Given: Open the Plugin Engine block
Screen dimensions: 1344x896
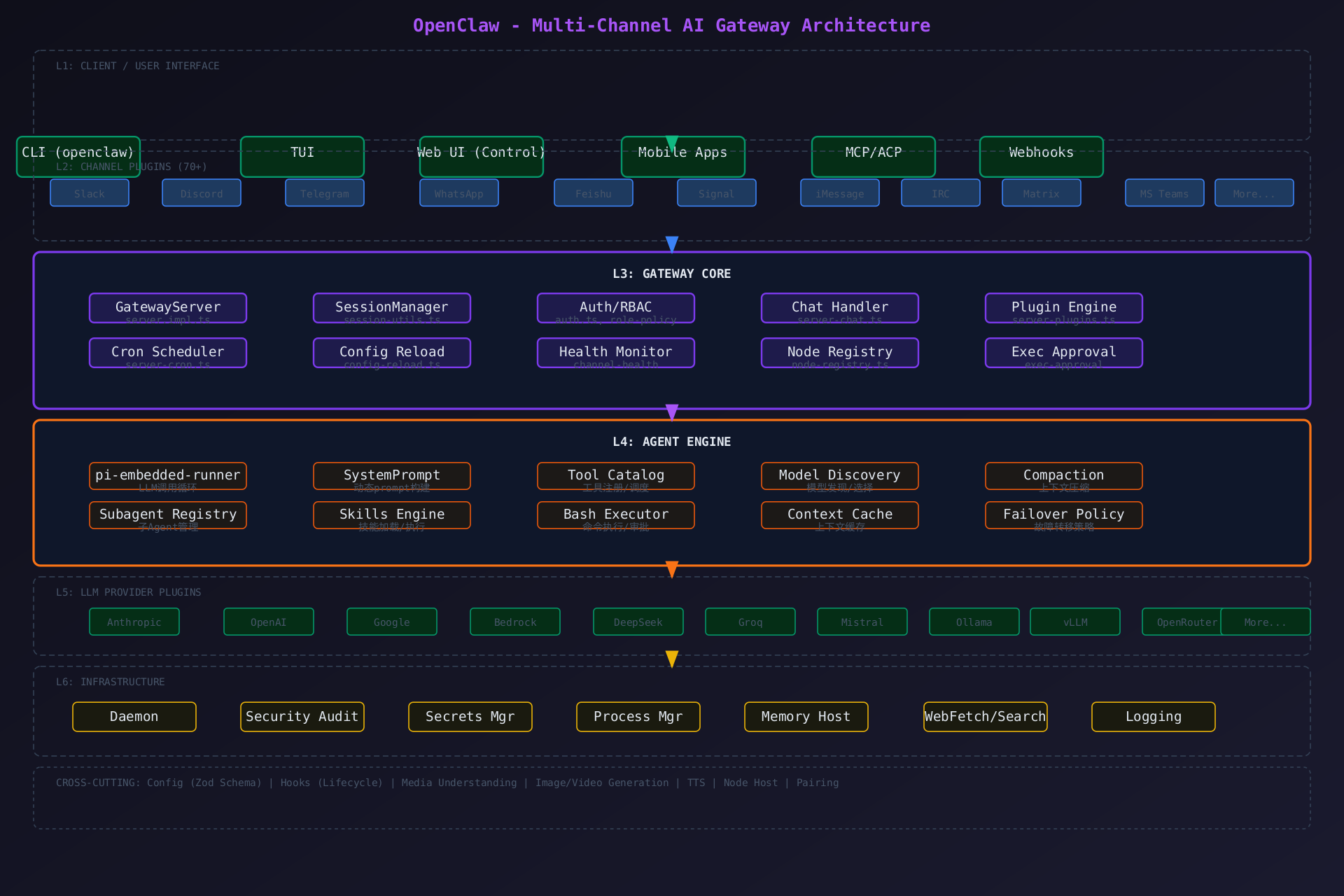Looking at the screenshot, I should 1064,308.
